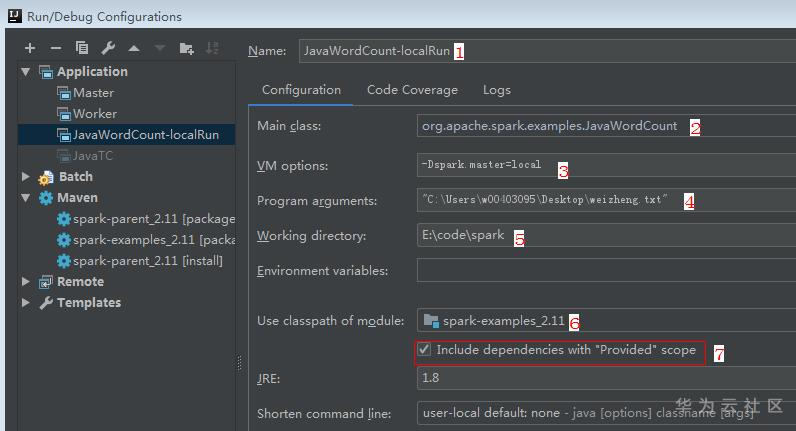Click the Create New Folder icon

click(x=186, y=48)
